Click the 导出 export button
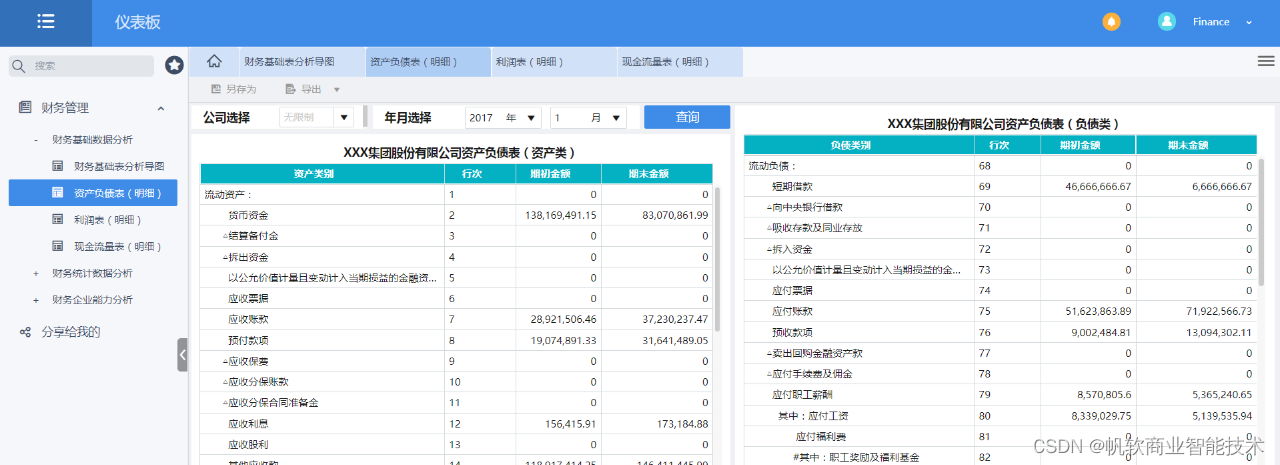The height and width of the screenshot is (465, 1280). point(304,90)
